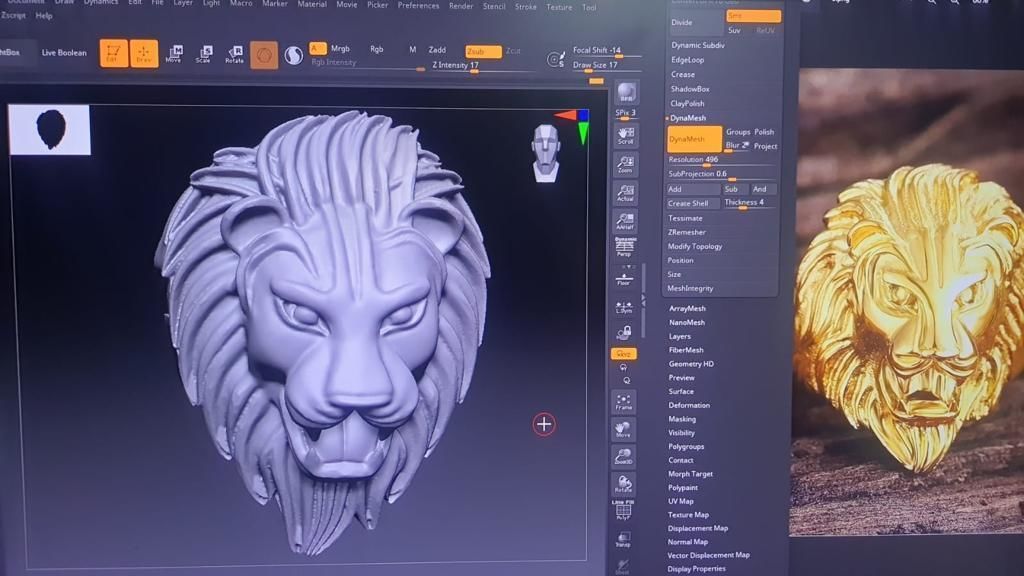Click the lock camera icon
This screenshot has width=1024, height=576.
(x=624, y=333)
